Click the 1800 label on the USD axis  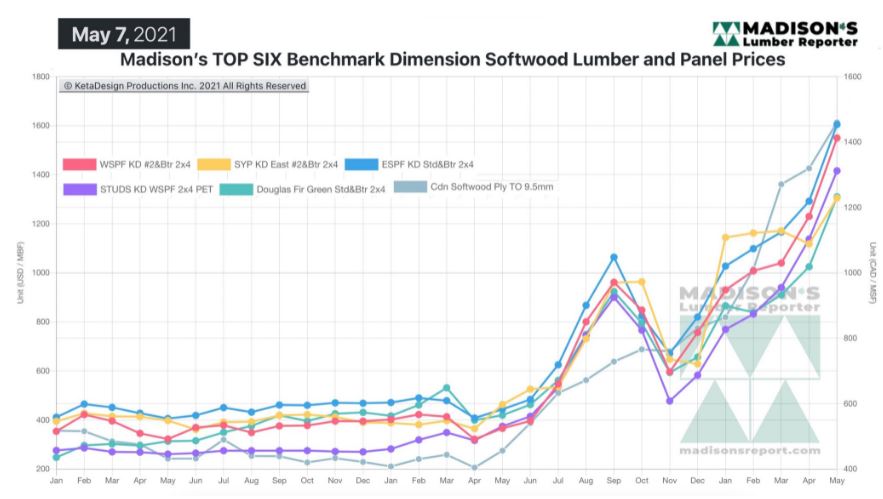click(41, 77)
